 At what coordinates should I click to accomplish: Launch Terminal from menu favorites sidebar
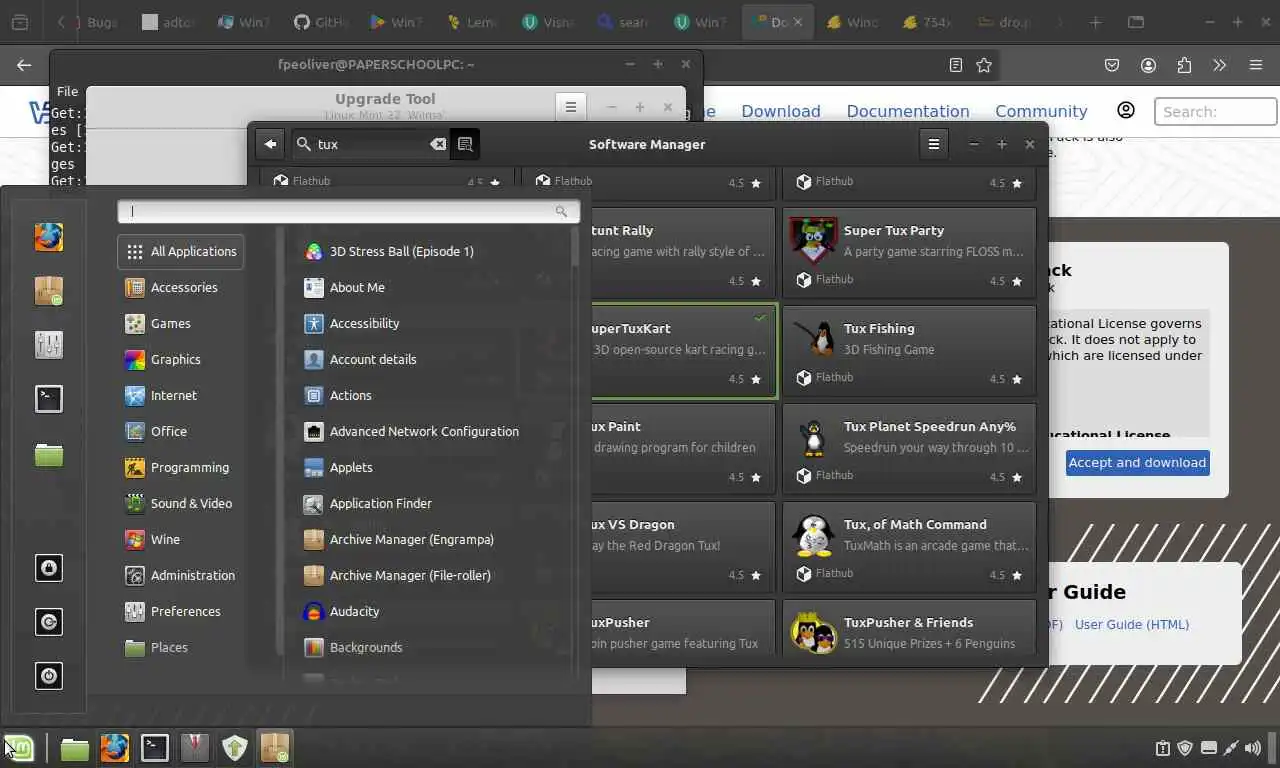tap(48, 399)
